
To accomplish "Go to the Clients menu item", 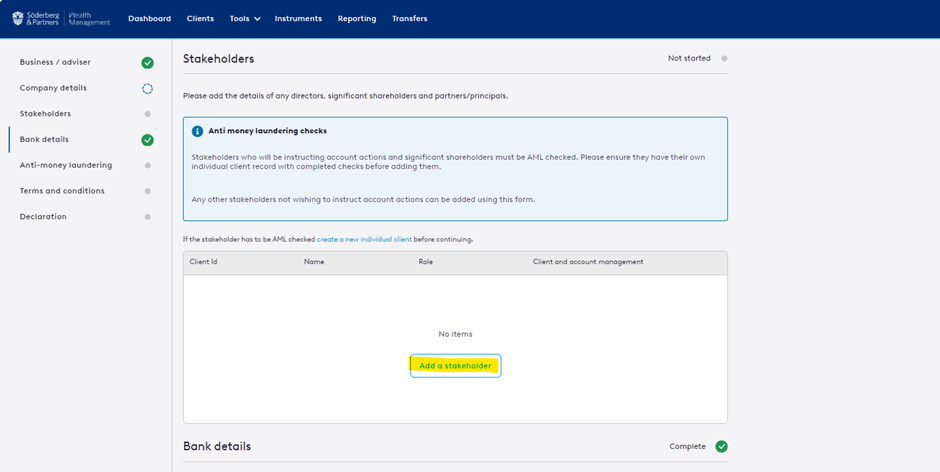I will (200, 18).
